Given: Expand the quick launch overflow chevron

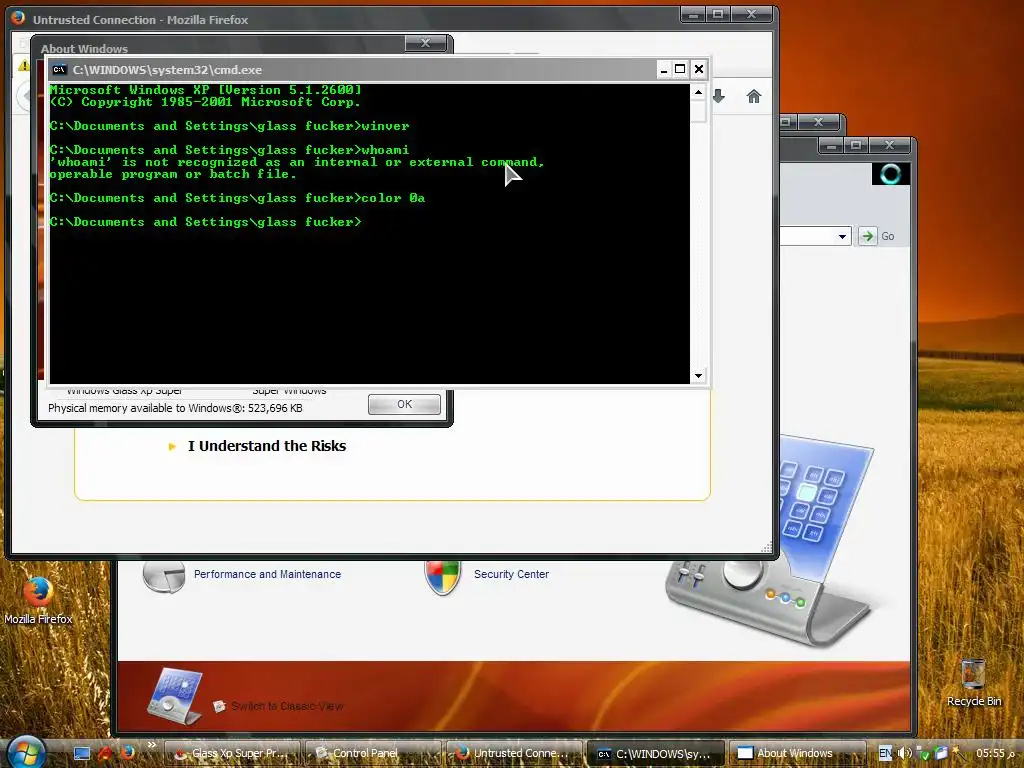Looking at the screenshot, I should (x=152, y=744).
